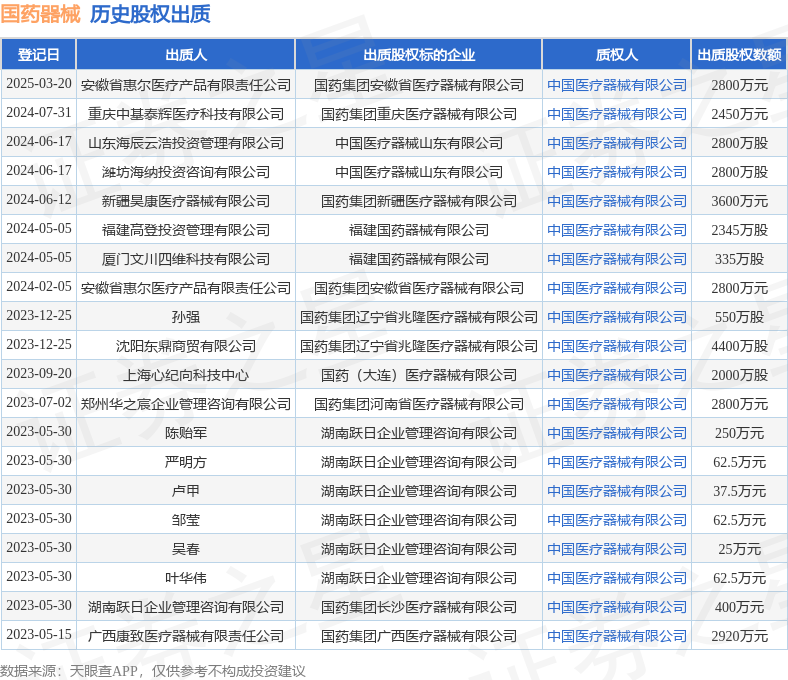Select the date cell 2024-02-05
The width and height of the screenshot is (788, 680).
click(39, 286)
